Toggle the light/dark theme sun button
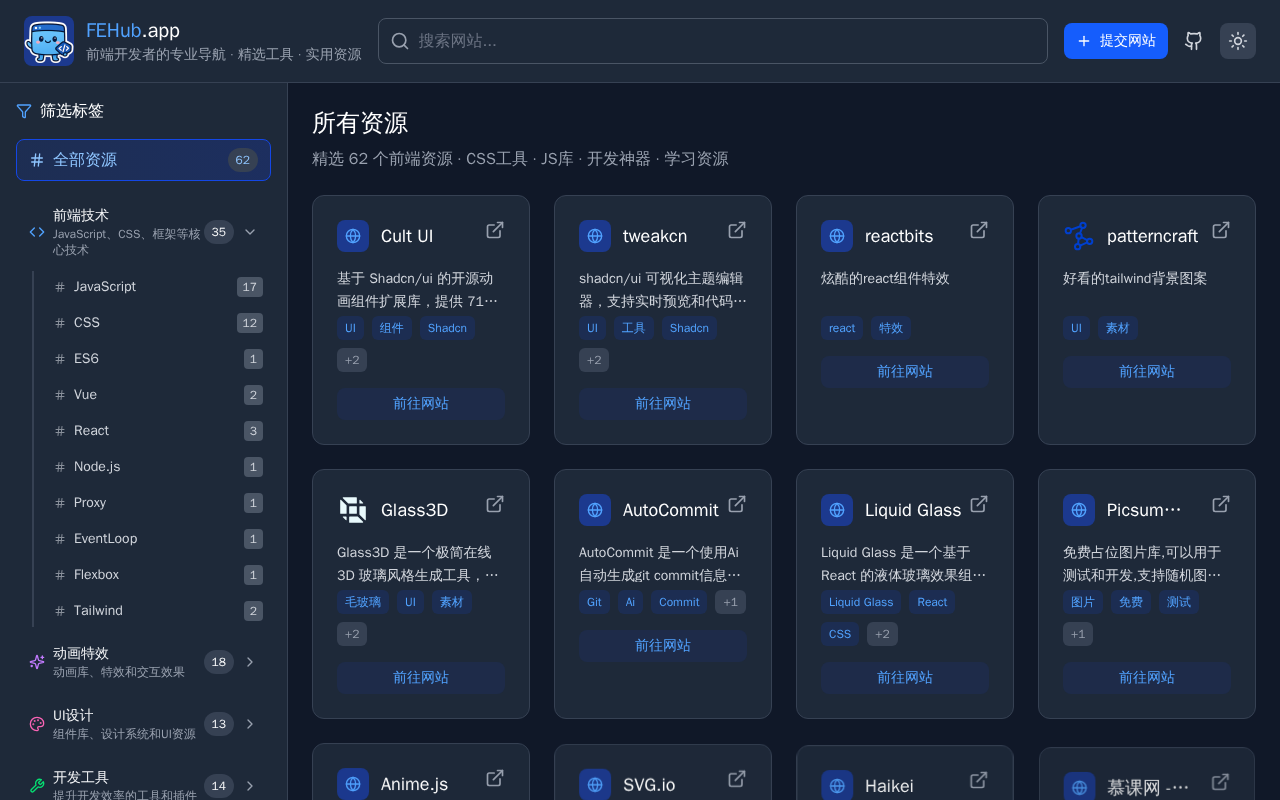Screen dimensions: 1280x800 pyautogui.click(x=1238, y=41)
